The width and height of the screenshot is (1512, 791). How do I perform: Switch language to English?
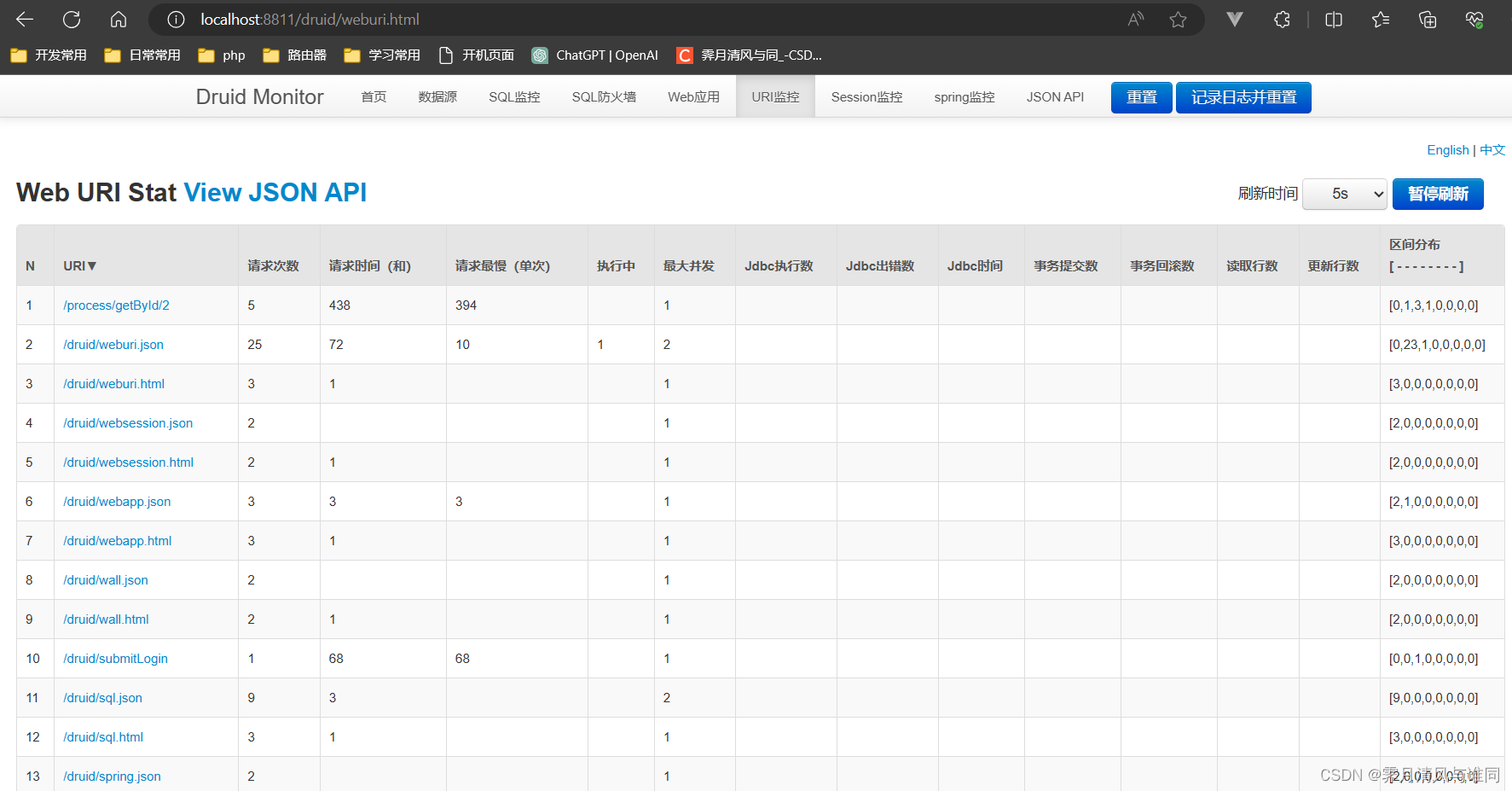point(1448,150)
